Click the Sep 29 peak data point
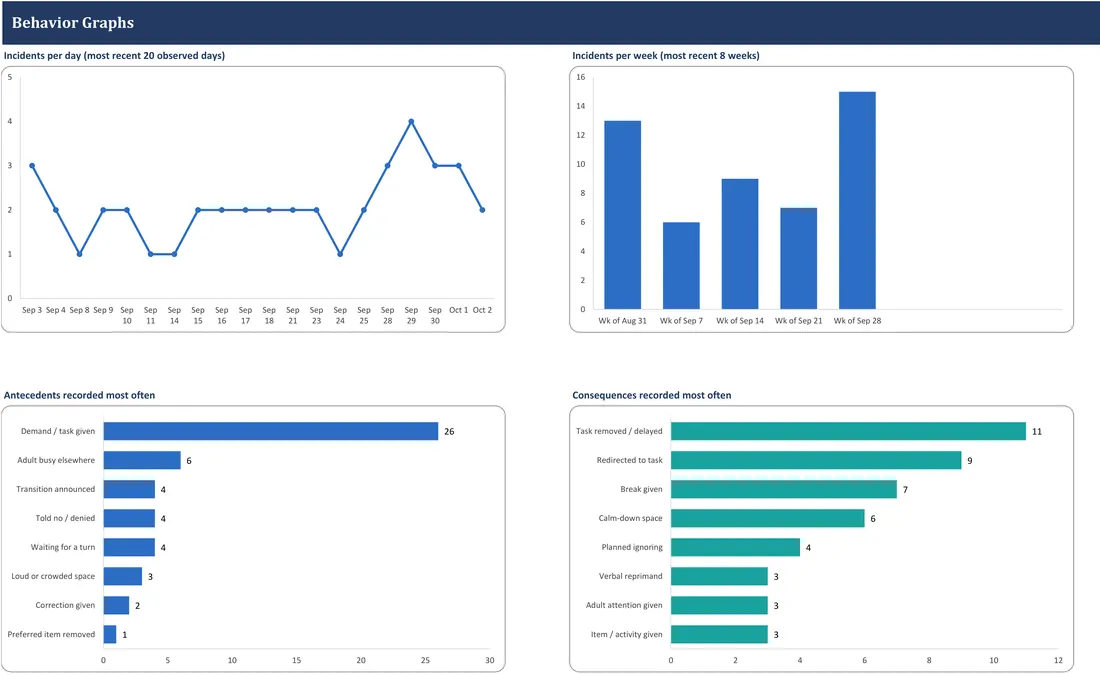 411,121
